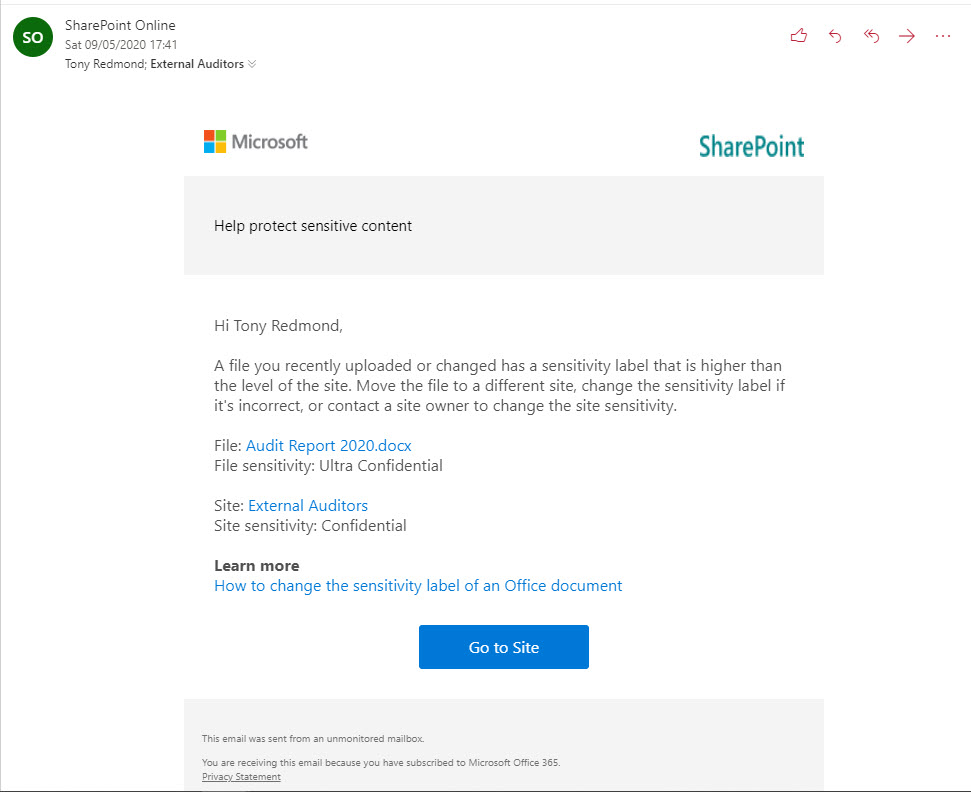Click the Tony Redmond recipient name
Viewport: 971px width, 792px height.
coord(105,64)
